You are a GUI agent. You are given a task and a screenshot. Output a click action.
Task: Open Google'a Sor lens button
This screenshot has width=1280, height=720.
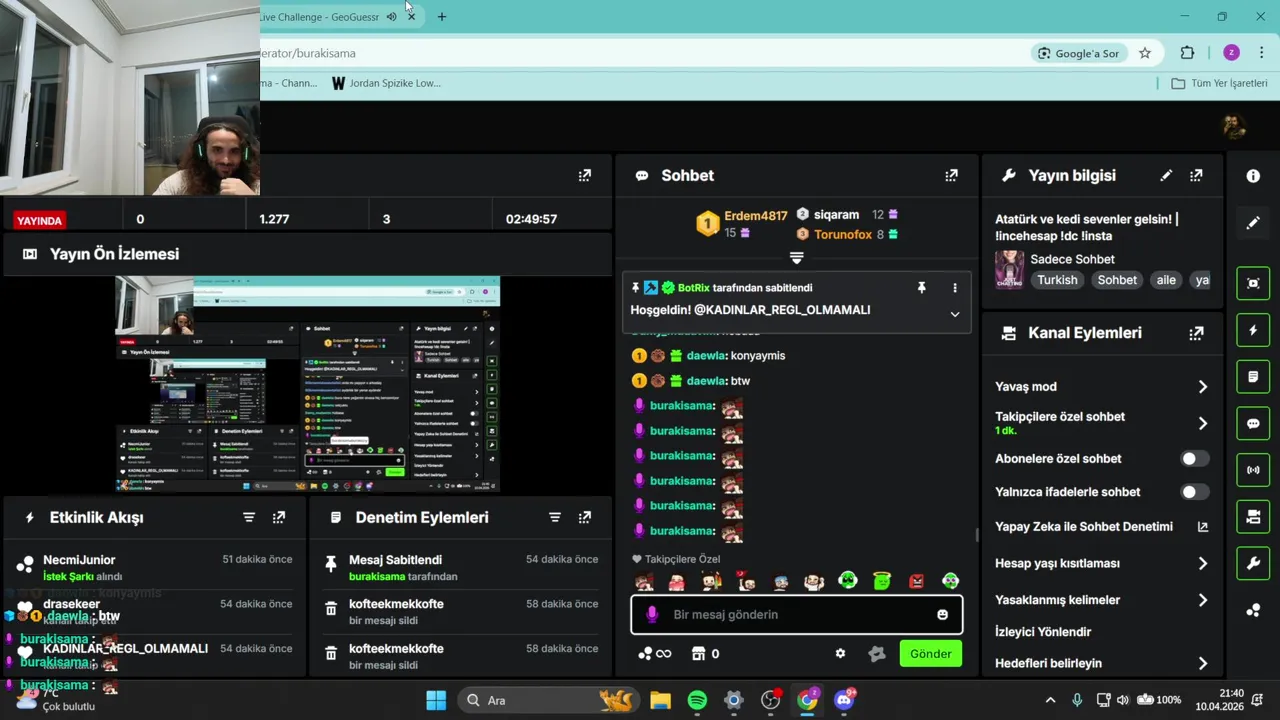pos(1079,53)
